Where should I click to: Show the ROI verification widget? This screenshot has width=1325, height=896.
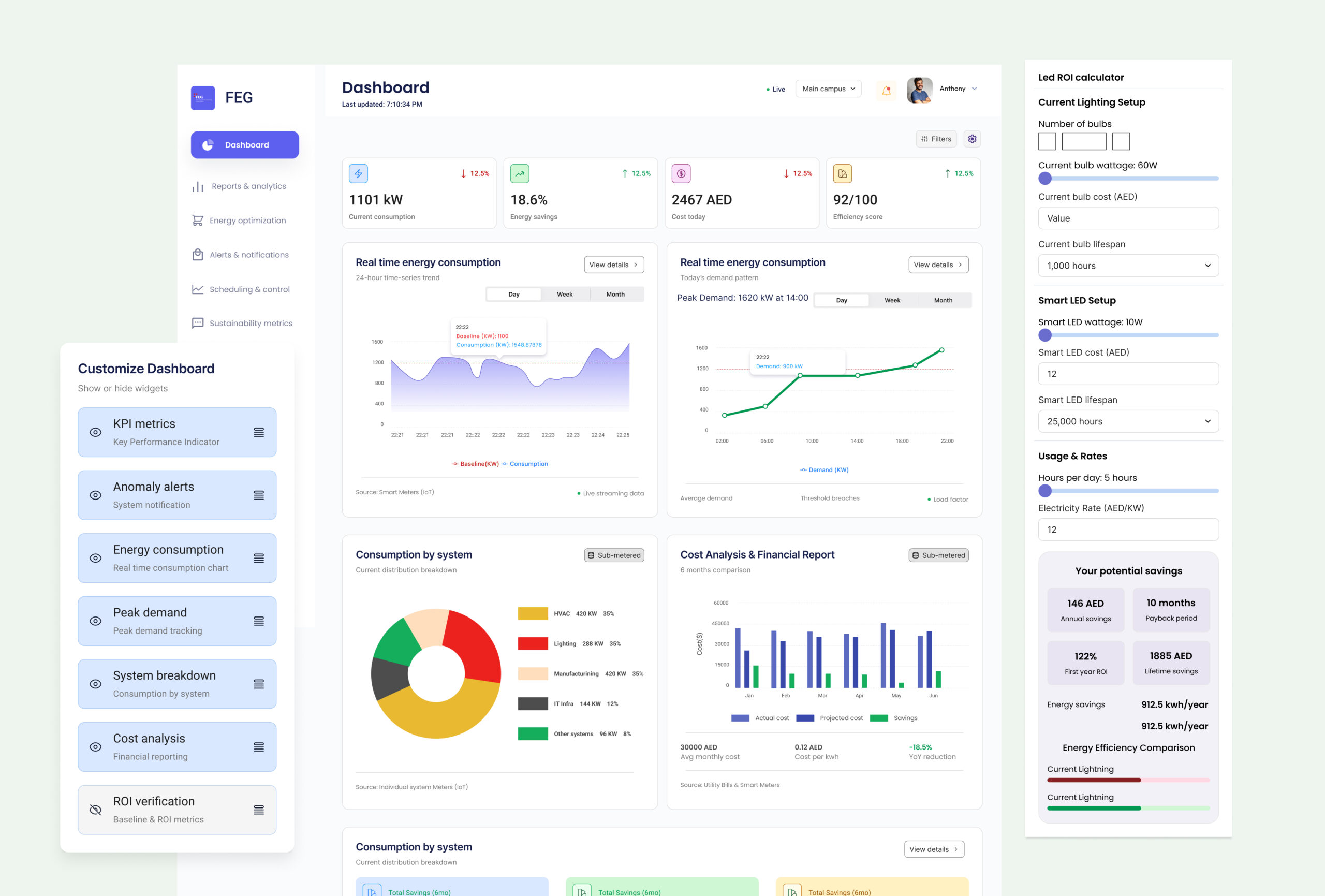click(96, 810)
